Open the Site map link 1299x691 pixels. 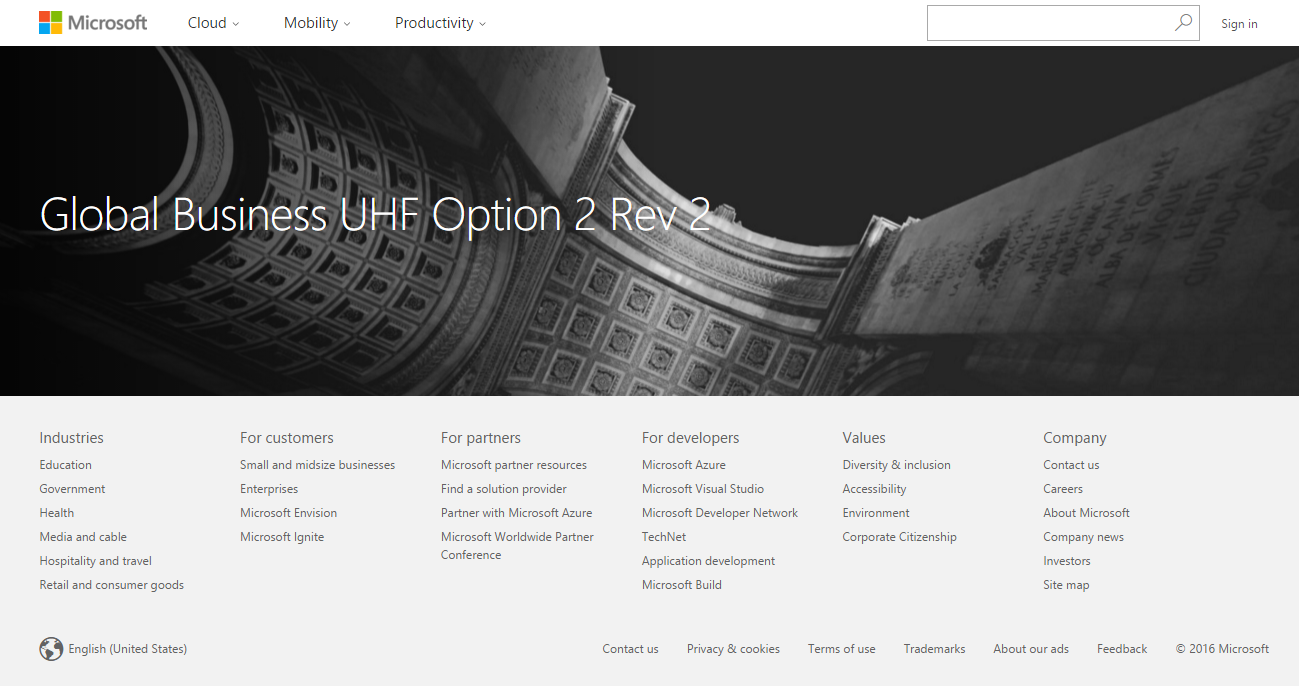pyautogui.click(x=1066, y=585)
